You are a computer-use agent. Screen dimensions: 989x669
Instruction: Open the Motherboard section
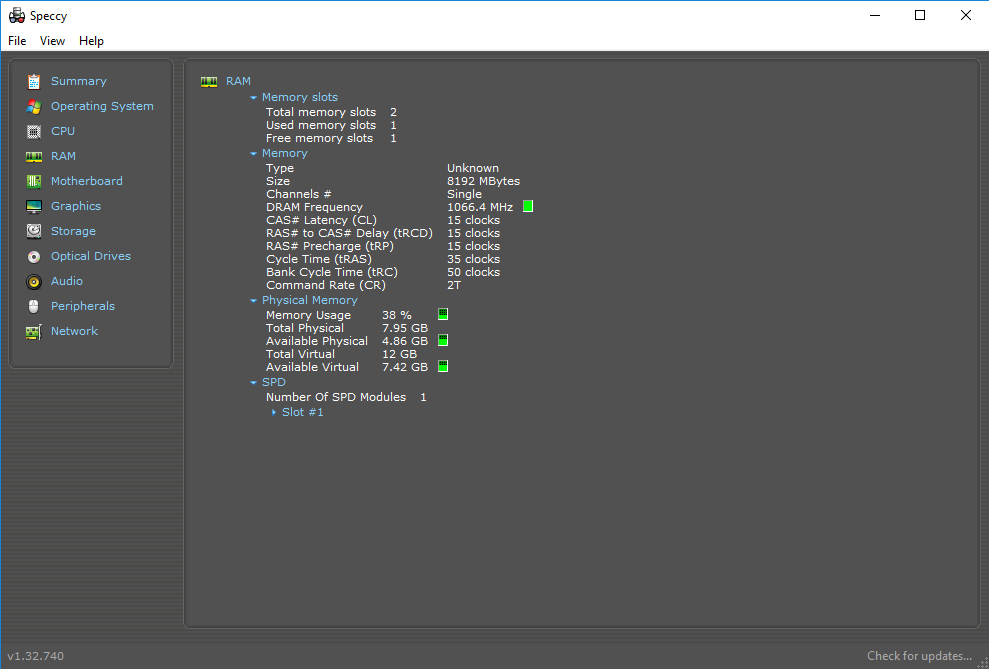tap(87, 181)
